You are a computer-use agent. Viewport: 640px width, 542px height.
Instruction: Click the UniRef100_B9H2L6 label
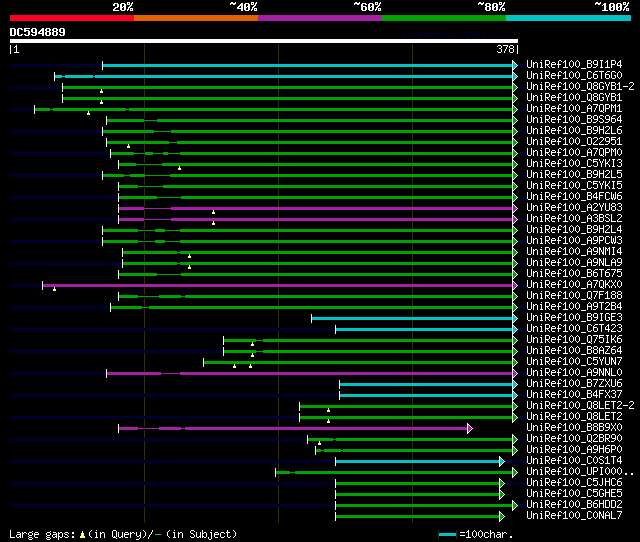(574, 131)
